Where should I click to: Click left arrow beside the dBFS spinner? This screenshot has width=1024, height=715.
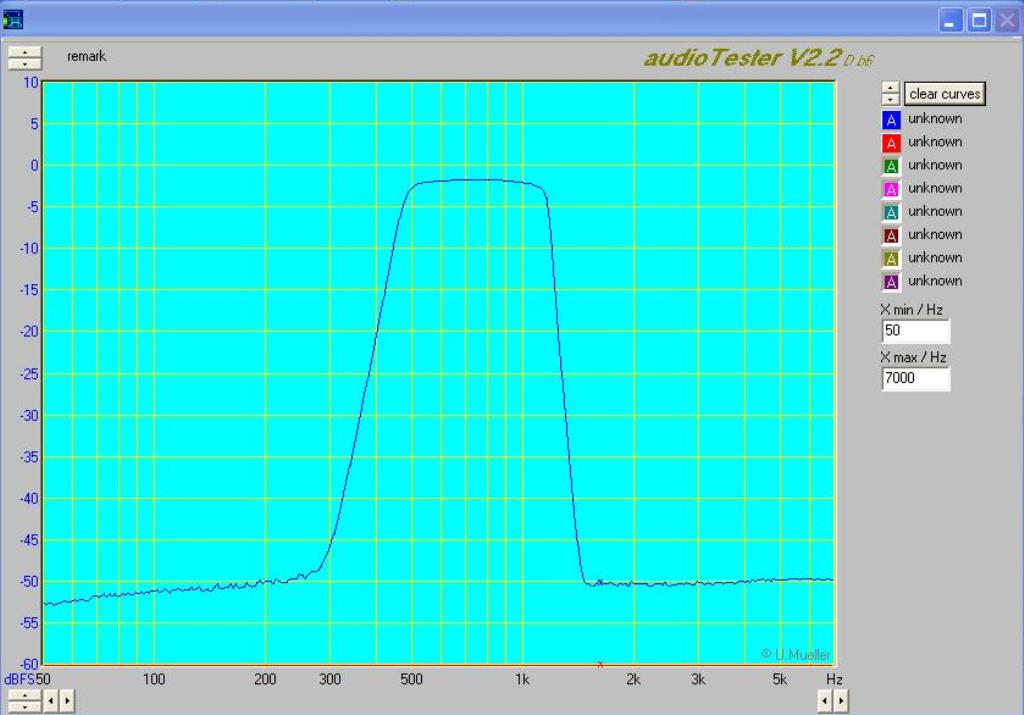click(x=53, y=701)
